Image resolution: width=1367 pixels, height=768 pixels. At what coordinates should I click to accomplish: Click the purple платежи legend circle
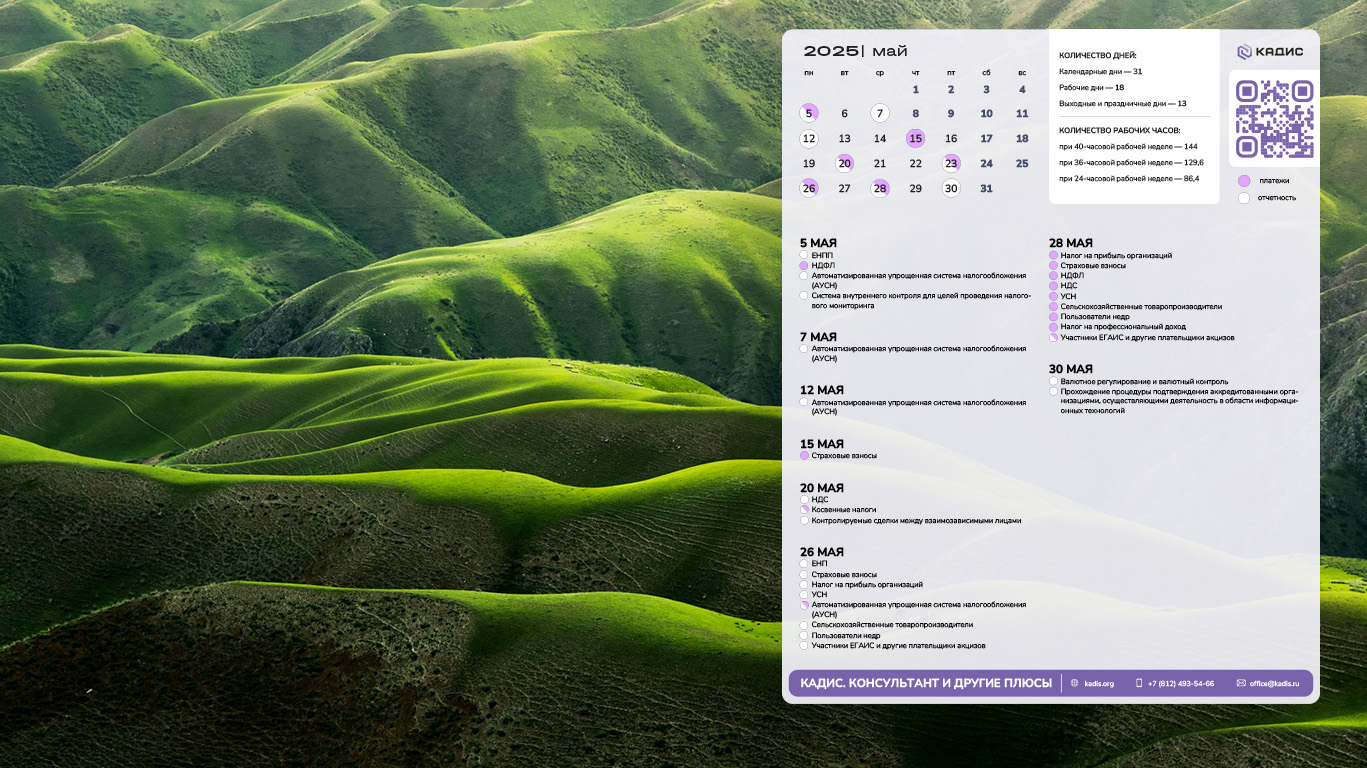pos(1244,181)
